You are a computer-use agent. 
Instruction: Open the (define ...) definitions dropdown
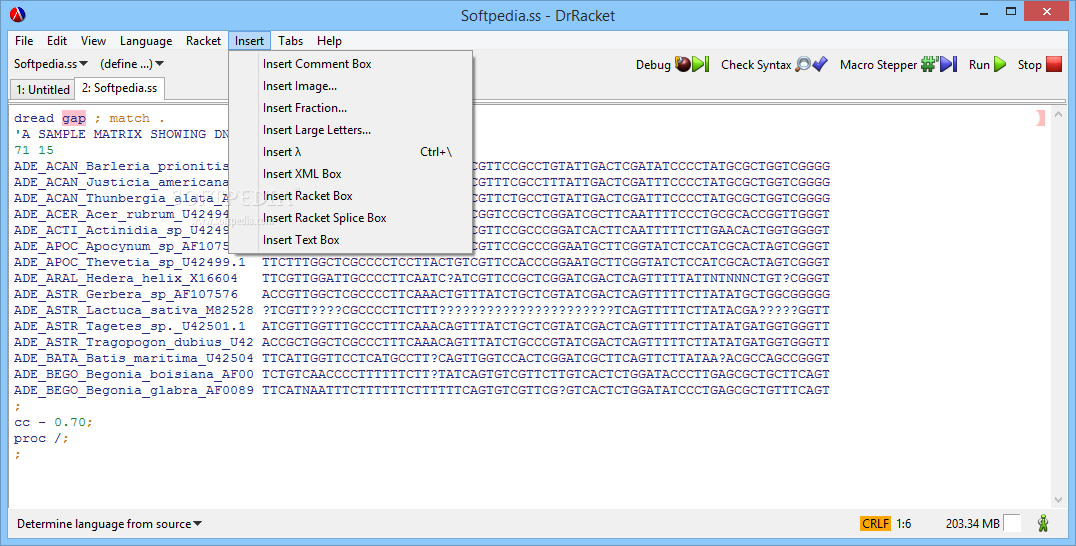tap(132, 64)
